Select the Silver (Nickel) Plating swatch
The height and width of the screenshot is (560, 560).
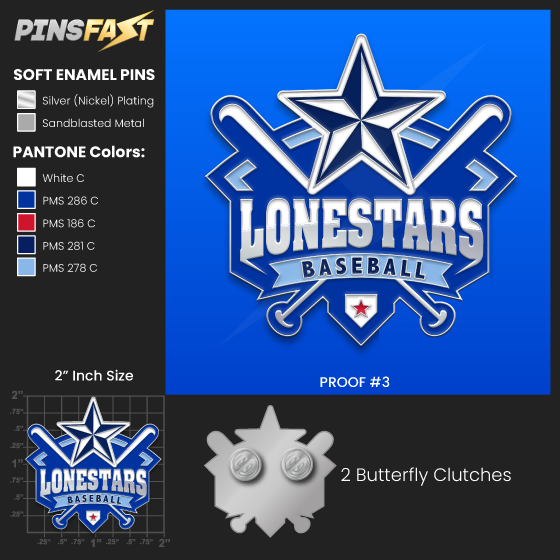point(26,100)
